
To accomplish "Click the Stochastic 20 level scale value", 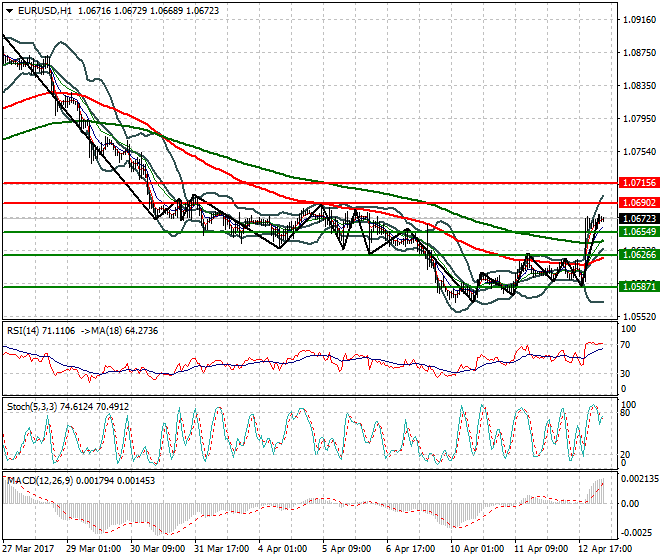I will point(625,454).
